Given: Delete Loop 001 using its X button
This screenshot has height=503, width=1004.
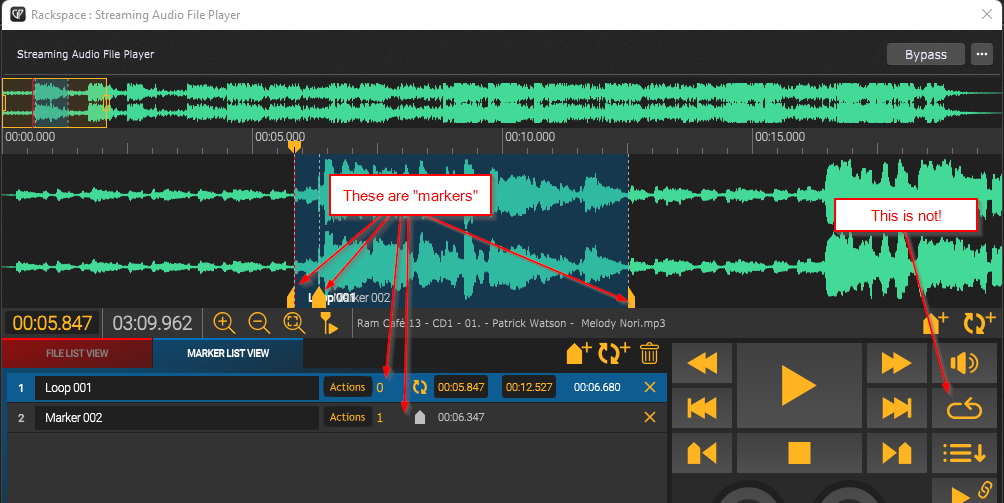Looking at the screenshot, I should pos(650,387).
